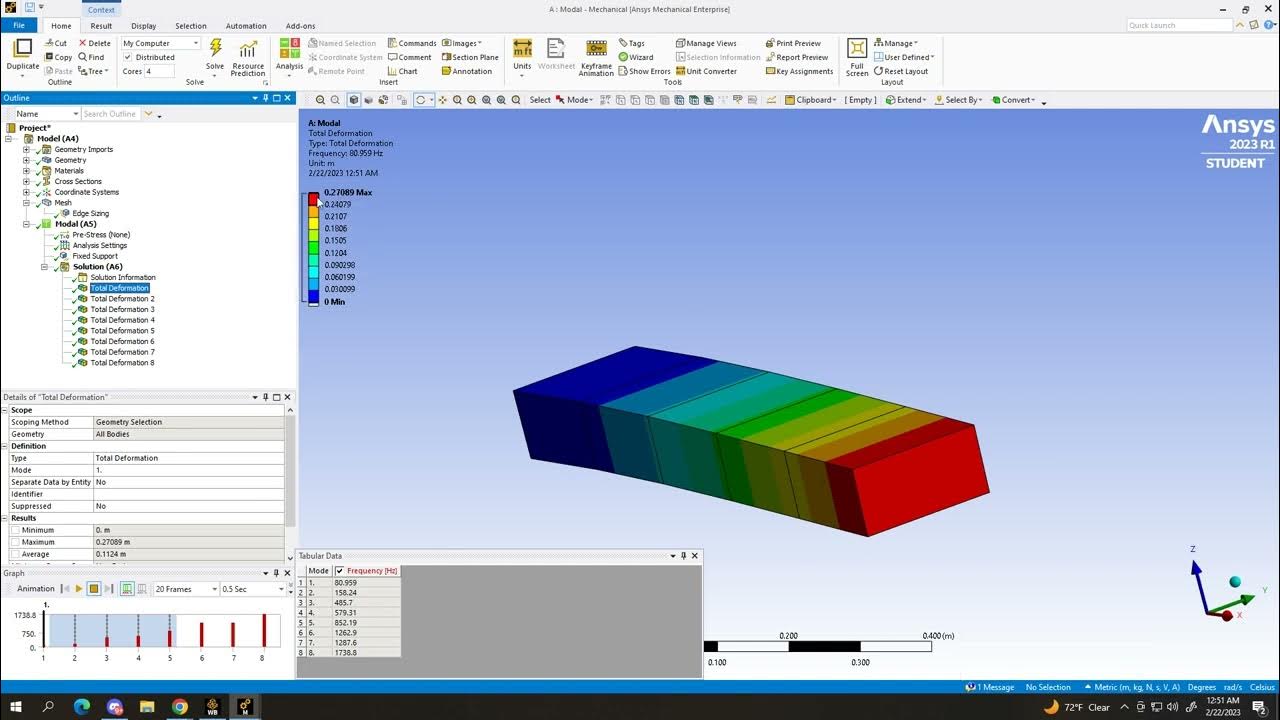This screenshot has height=720, width=1280.
Task: Insert a Section Plane
Action: click(470, 57)
